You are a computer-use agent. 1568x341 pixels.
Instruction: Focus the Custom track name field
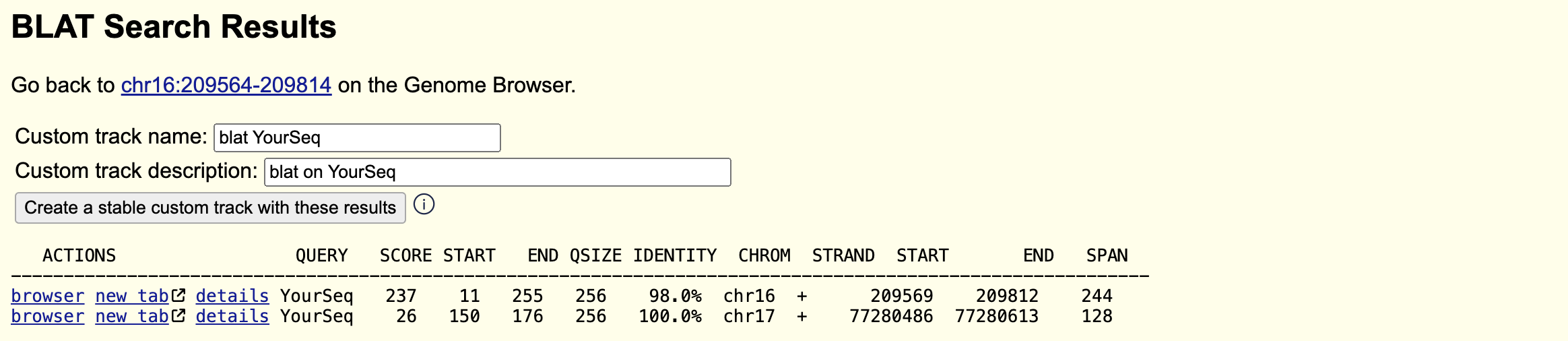(x=357, y=137)
